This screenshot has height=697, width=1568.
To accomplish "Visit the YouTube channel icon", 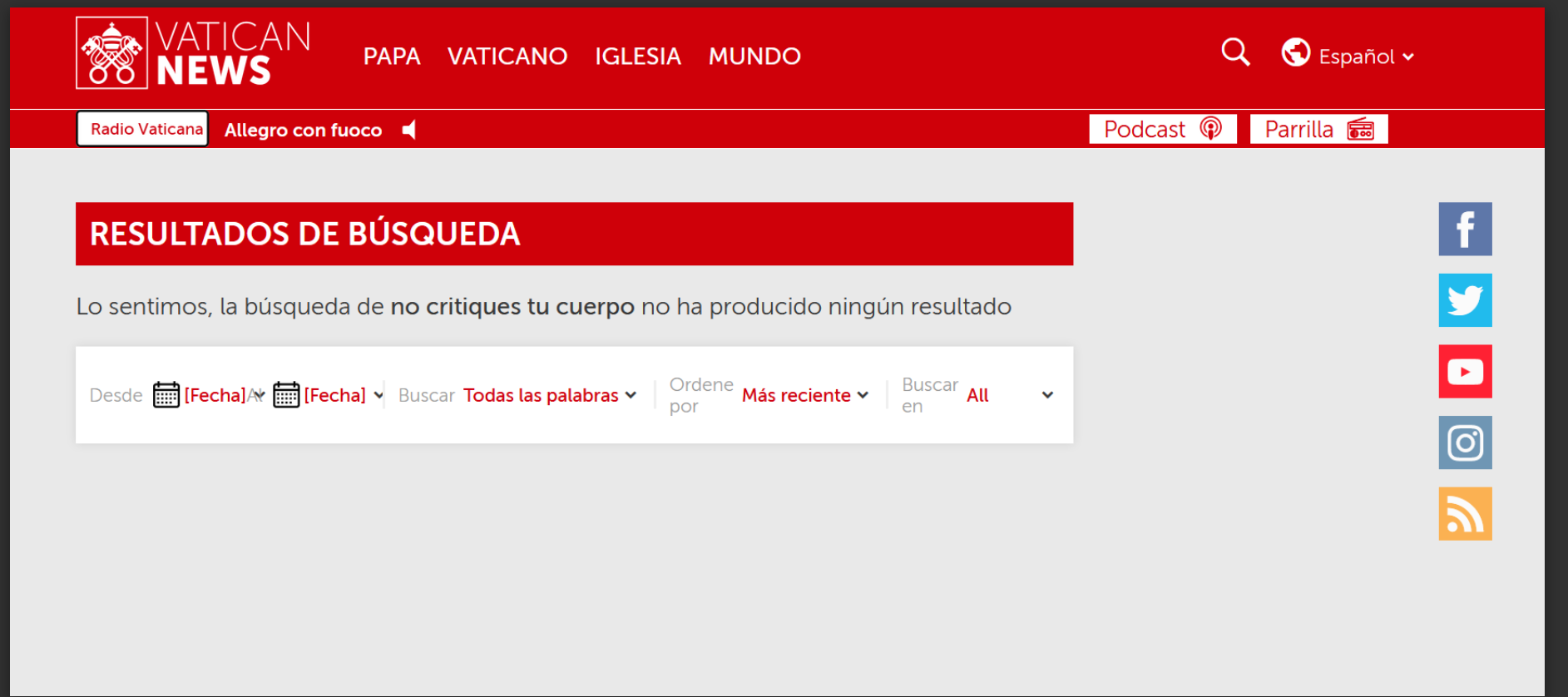I will tap(1465, 371).
